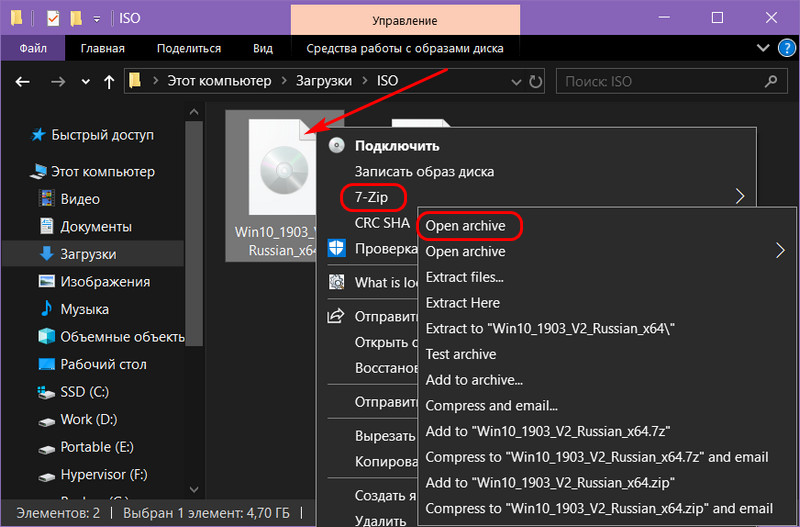Viewport: 800px width, 527px height.
Task: Choose Extract Here option
Action: (462, 303)
